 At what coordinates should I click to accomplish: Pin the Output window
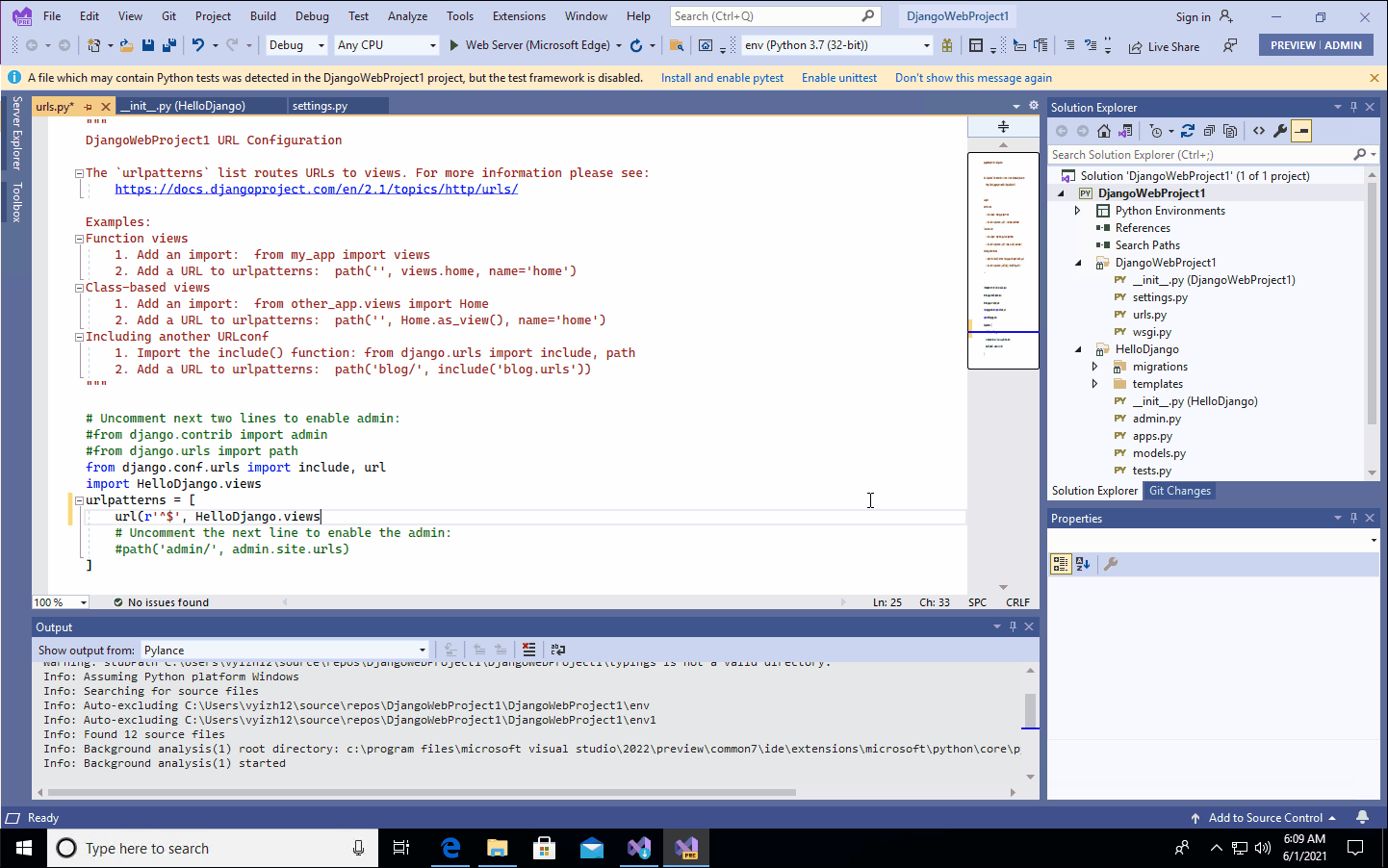click(1013, 626)
